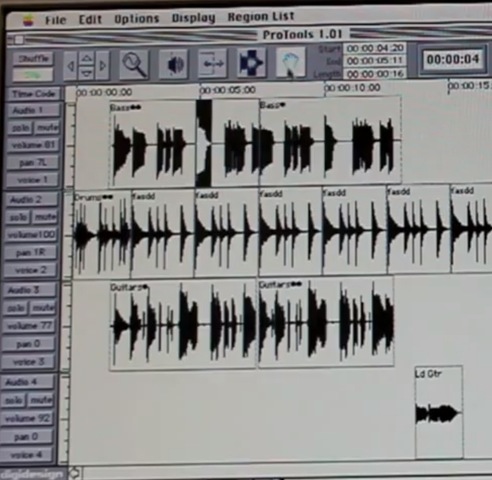Click the 00:00:05:00 ruler mark
492x480 pixels.
click(228, 90)
